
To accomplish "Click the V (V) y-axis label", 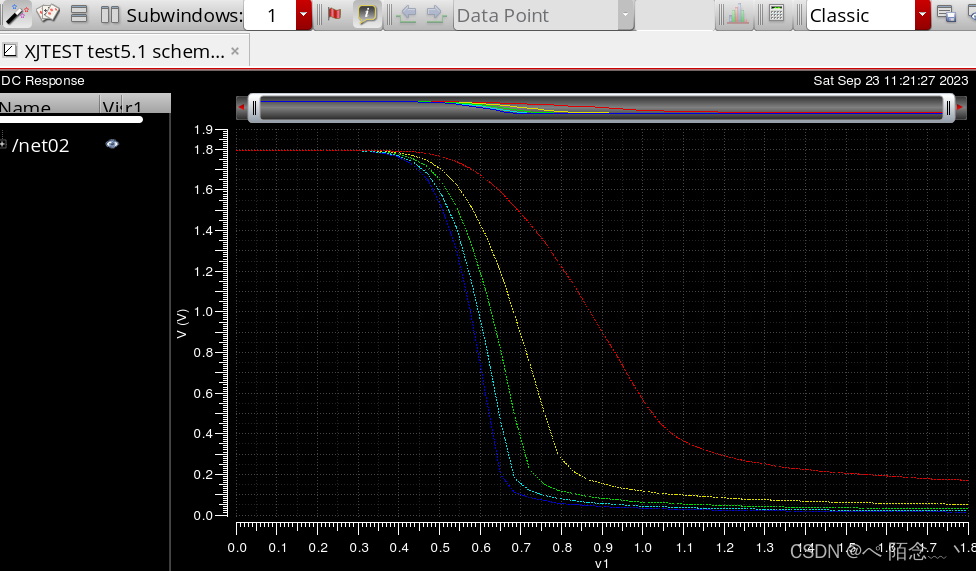I will (x=182, y=324).
